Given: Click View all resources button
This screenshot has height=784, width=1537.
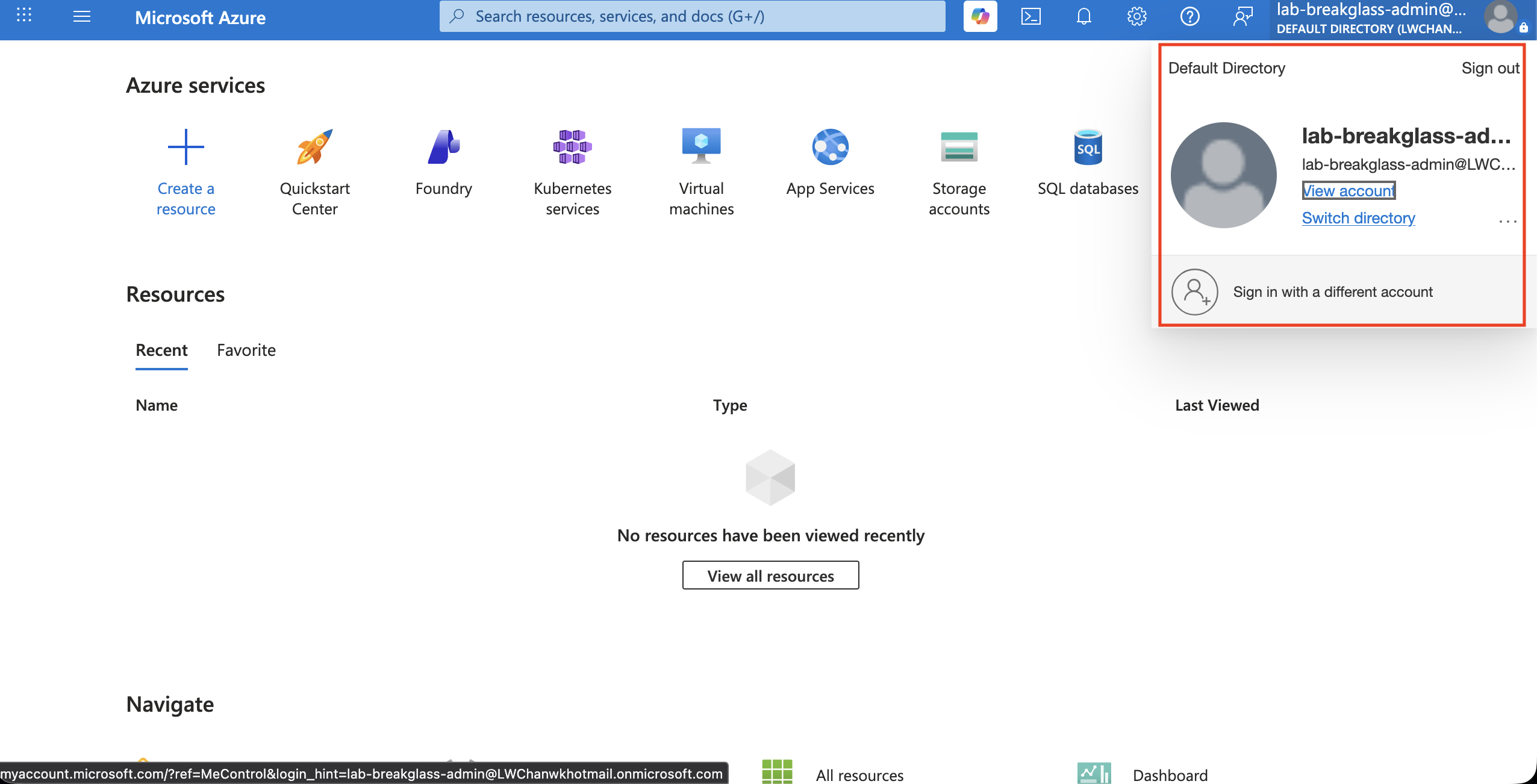Looking at the screenshot, I should pyautogui.click(x=771, y=576).
